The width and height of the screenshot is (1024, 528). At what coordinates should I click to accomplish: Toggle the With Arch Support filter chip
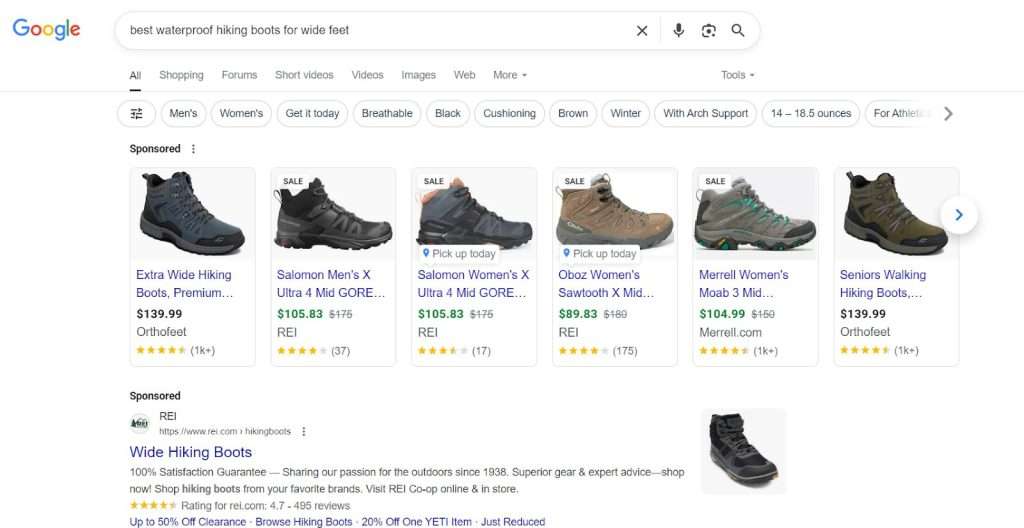point(705,114)
